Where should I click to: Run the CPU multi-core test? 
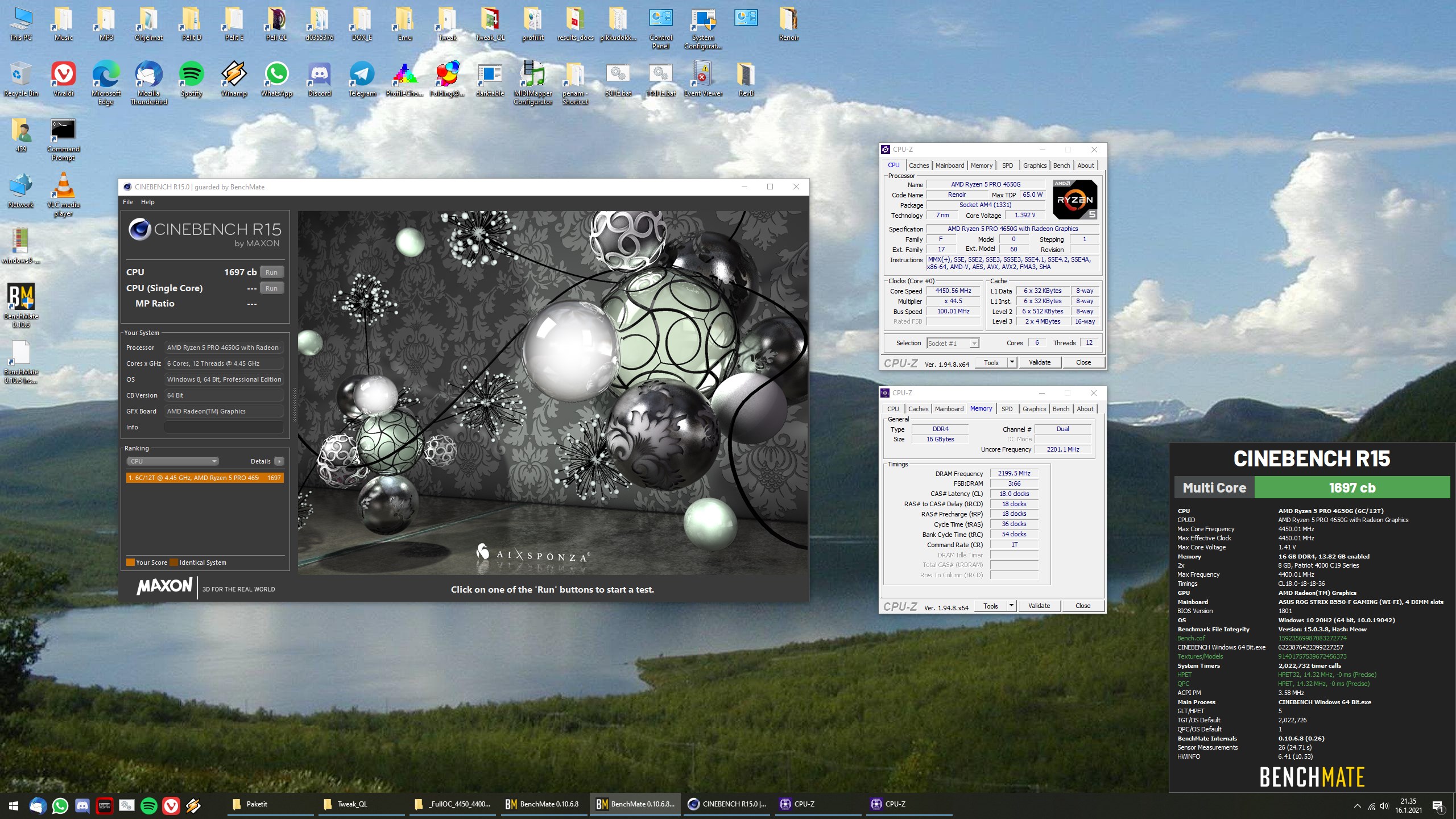(271, 272)
